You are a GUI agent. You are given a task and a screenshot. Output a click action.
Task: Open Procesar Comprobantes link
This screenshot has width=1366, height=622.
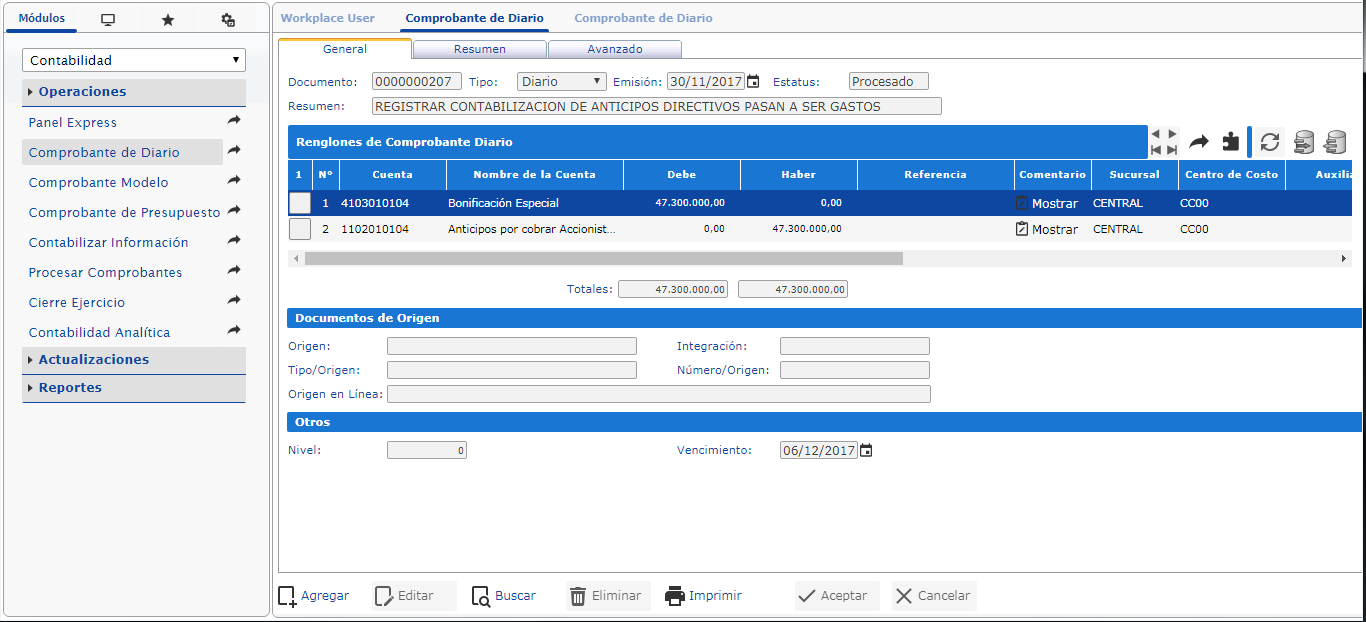[106, 273]
